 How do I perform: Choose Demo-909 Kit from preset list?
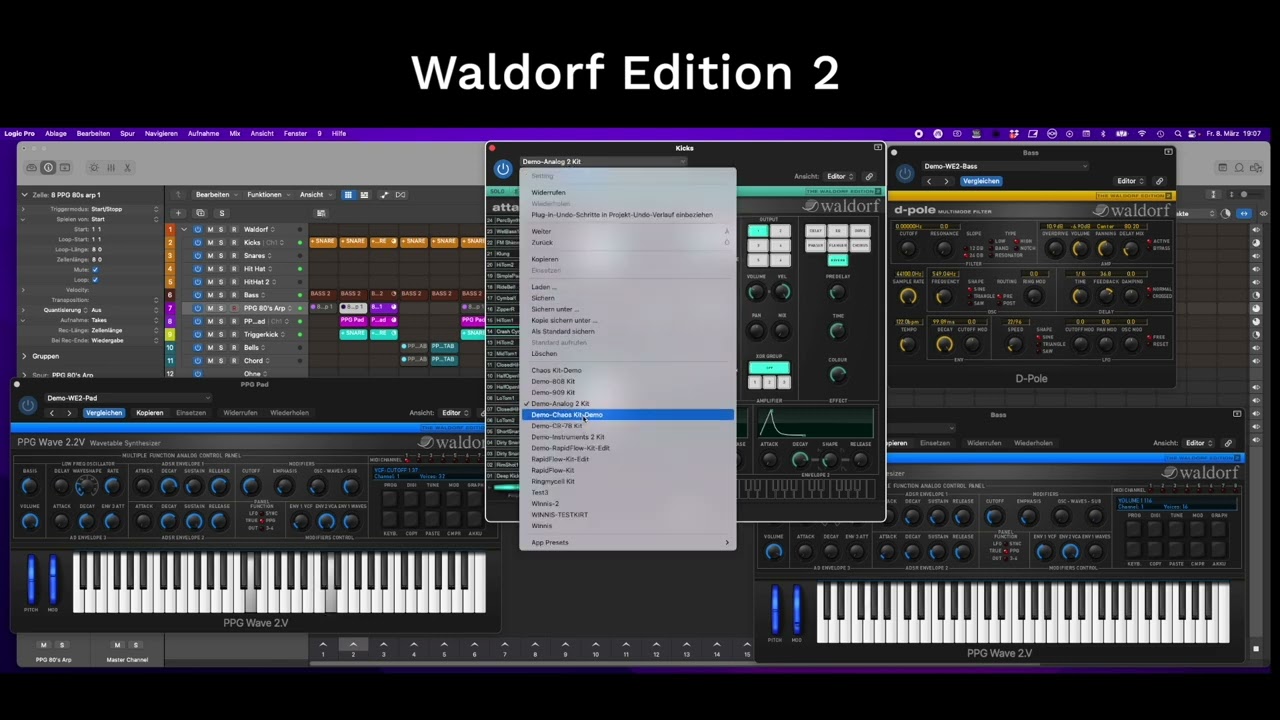click(553, 393)
